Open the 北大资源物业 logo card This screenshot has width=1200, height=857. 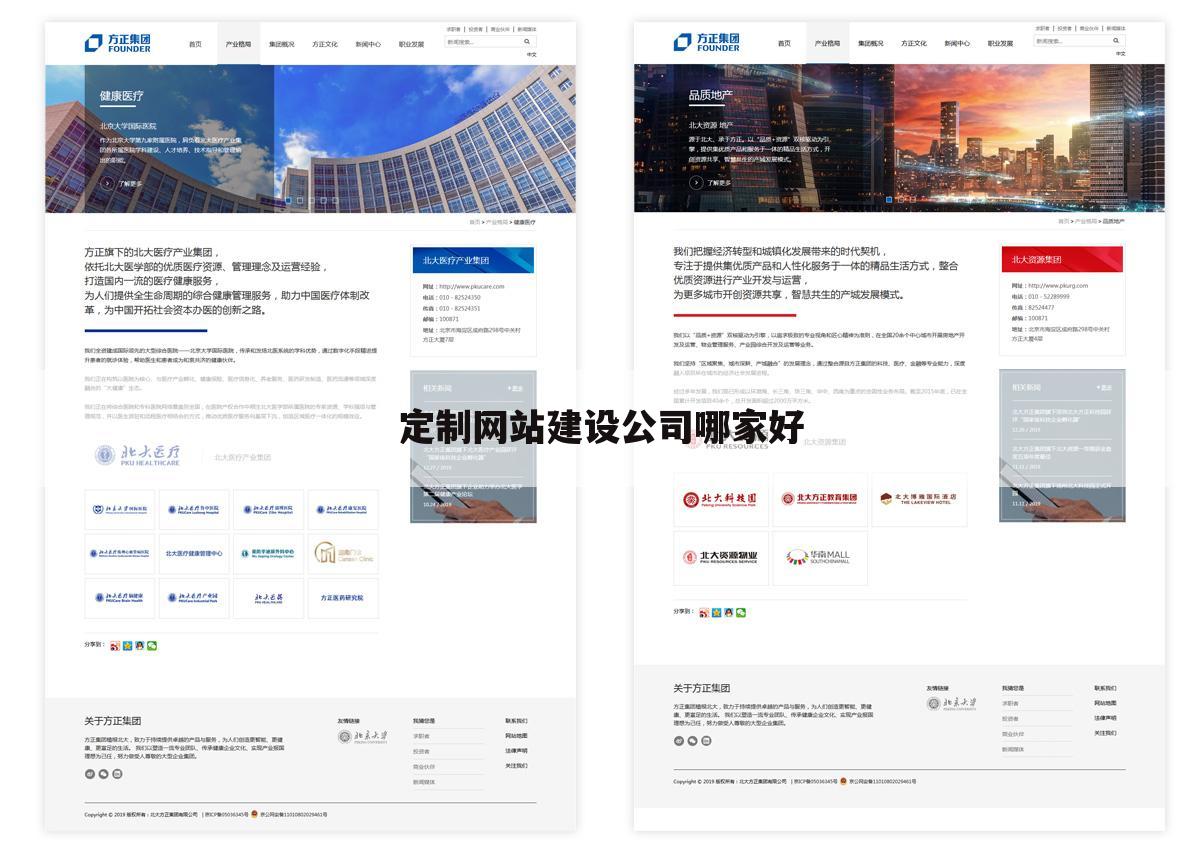pos(720,557)
